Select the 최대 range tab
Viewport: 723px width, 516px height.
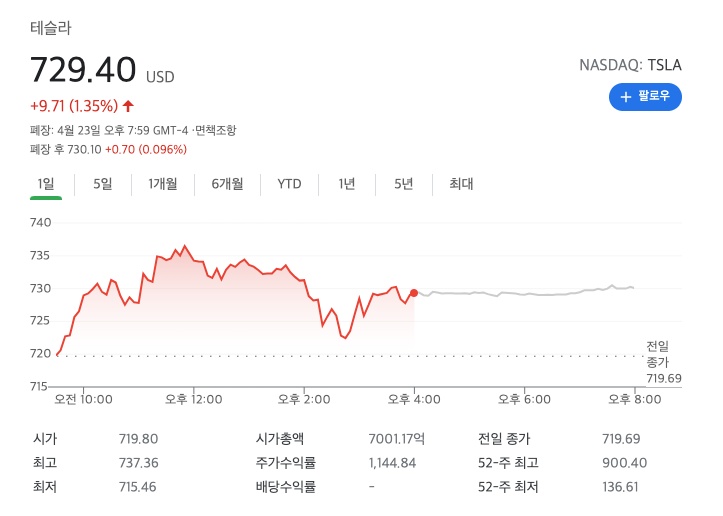(x=461, y=183)
